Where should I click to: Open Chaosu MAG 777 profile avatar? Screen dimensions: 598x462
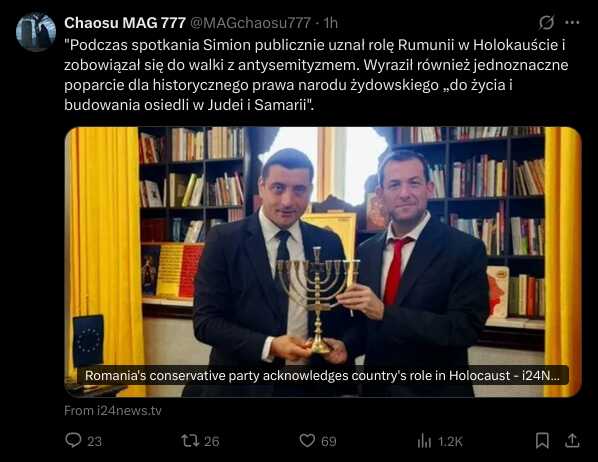pos(36,32)
